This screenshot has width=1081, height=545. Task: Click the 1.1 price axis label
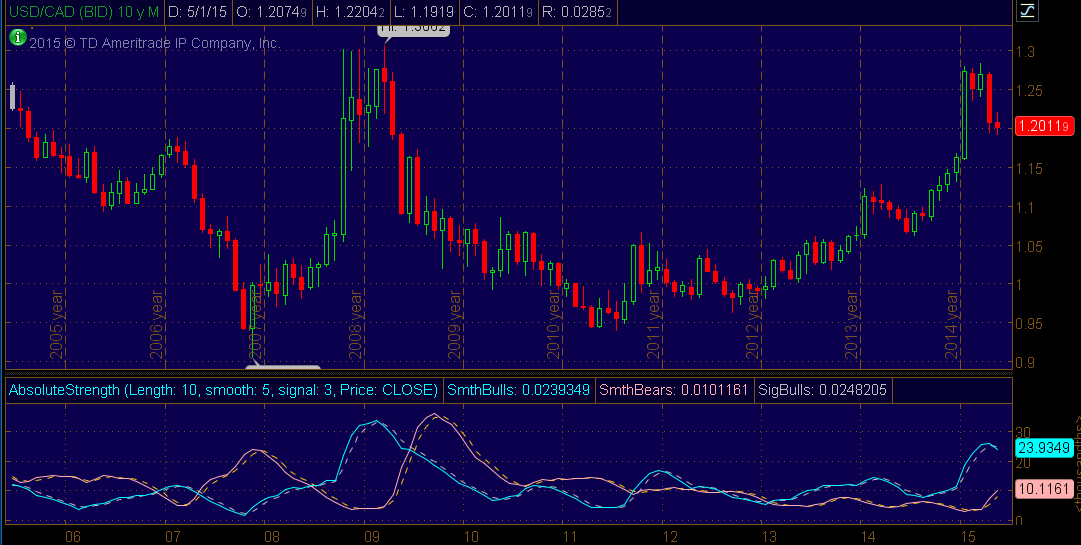(1025, 207)
